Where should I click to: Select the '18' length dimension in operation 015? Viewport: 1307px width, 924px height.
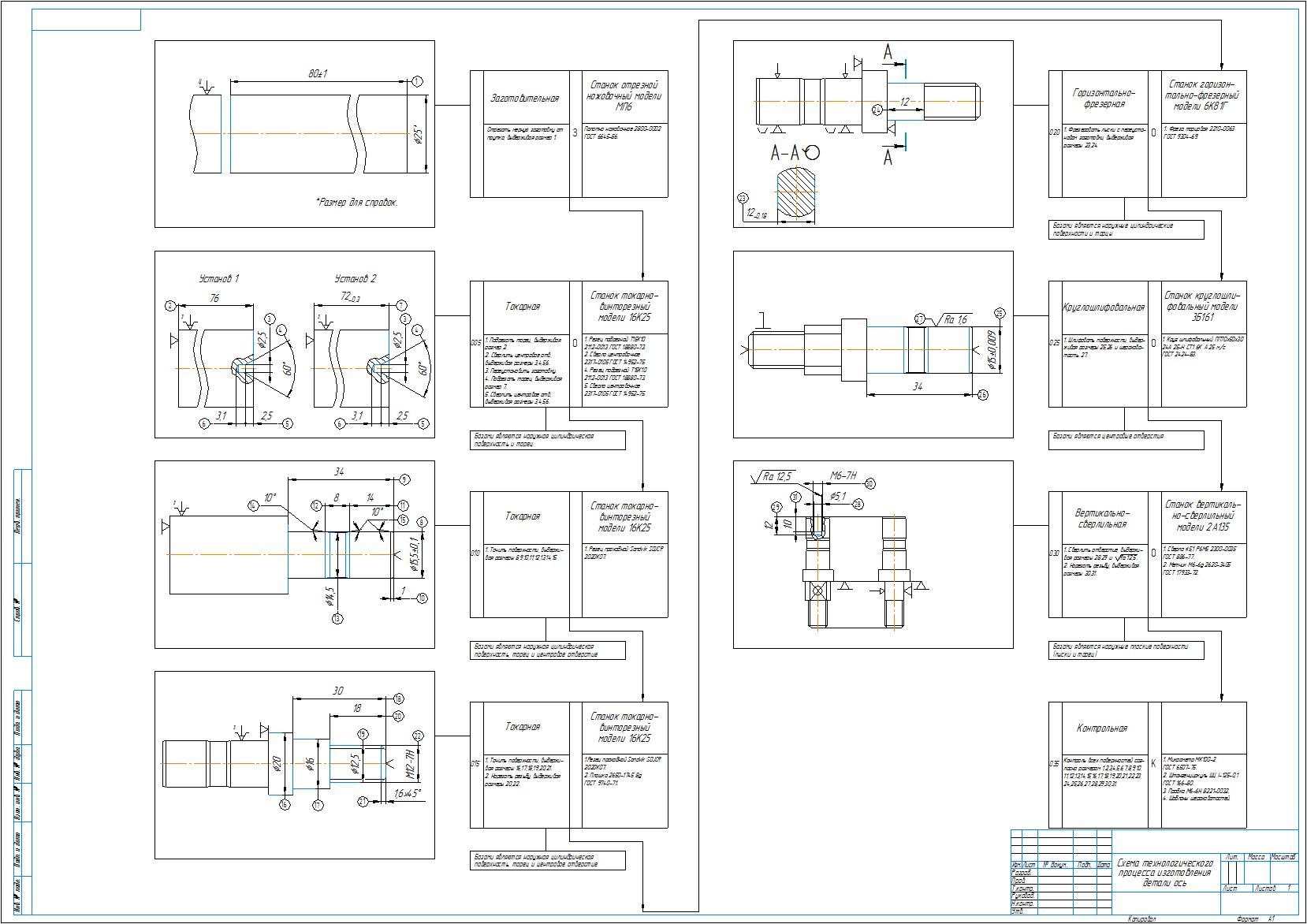356,708
